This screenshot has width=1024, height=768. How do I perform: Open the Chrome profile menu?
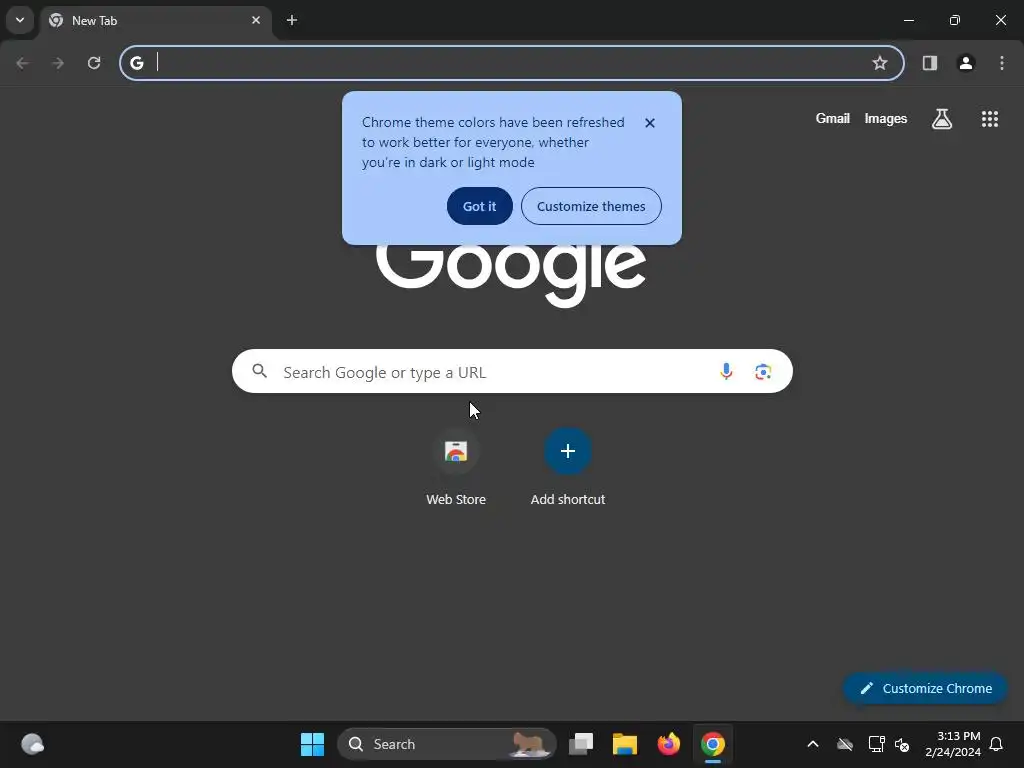tap(966, 63)
